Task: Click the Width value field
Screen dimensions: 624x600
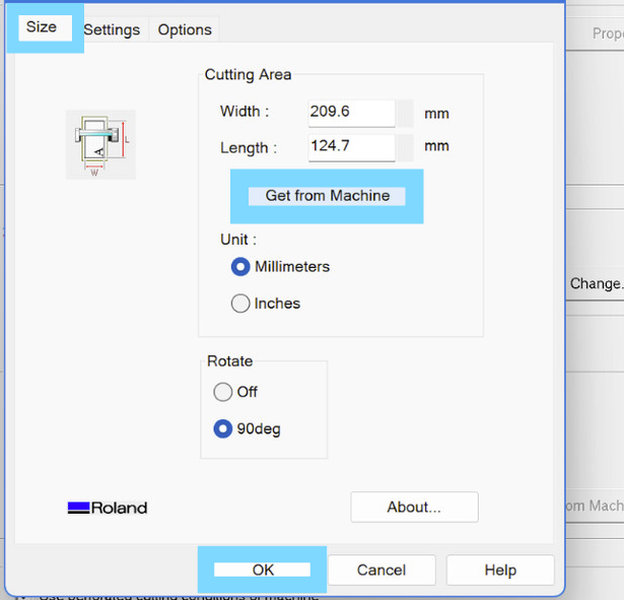Action: click(x=351, y=113)
